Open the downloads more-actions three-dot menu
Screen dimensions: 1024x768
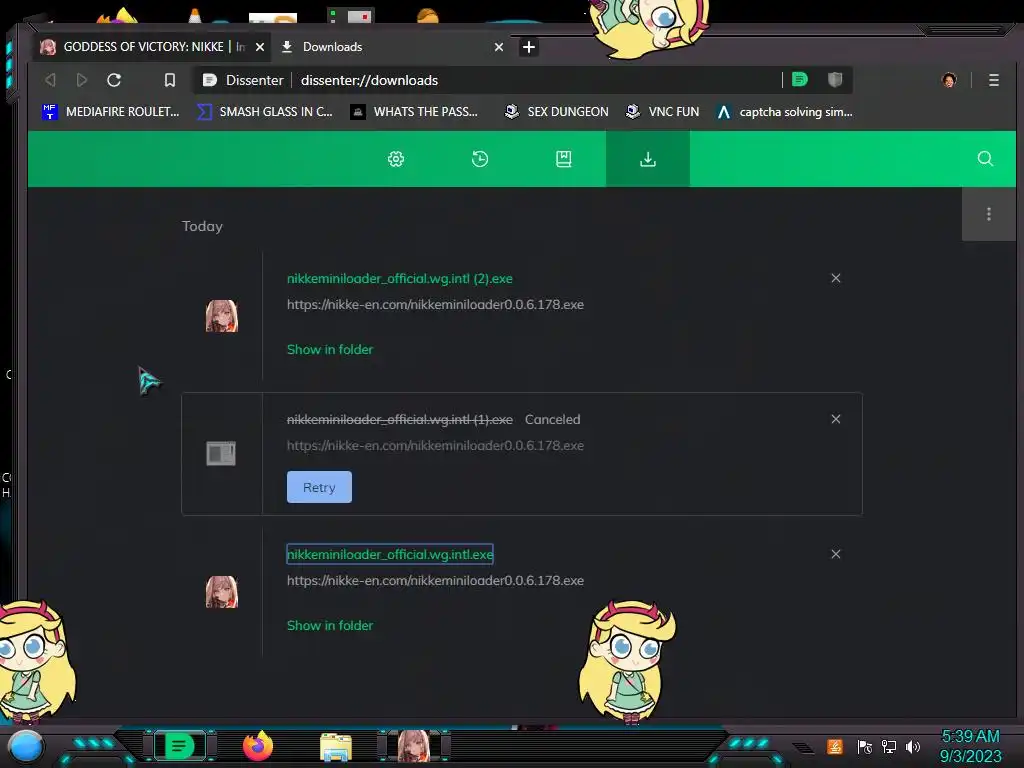click(x=989, y=214)
